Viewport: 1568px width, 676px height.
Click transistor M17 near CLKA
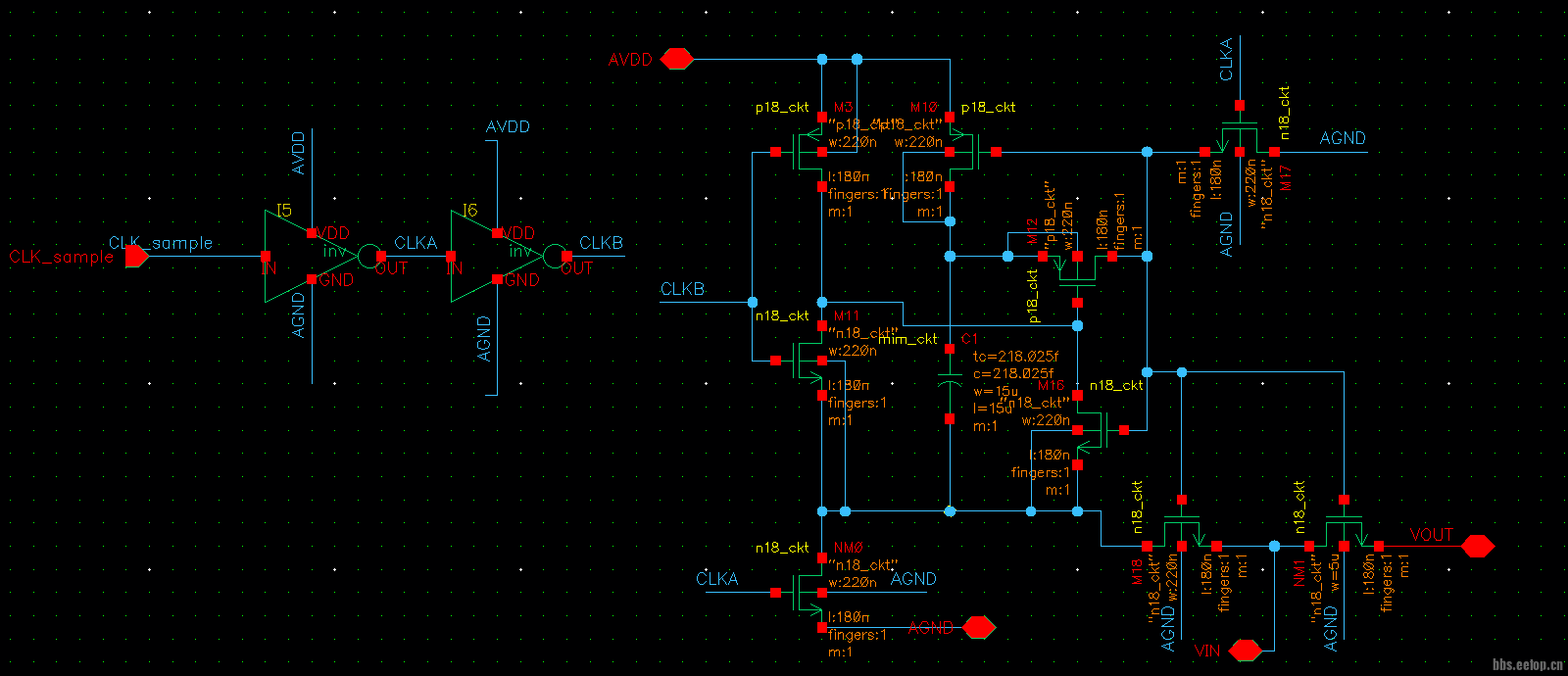click(1240, 137)
